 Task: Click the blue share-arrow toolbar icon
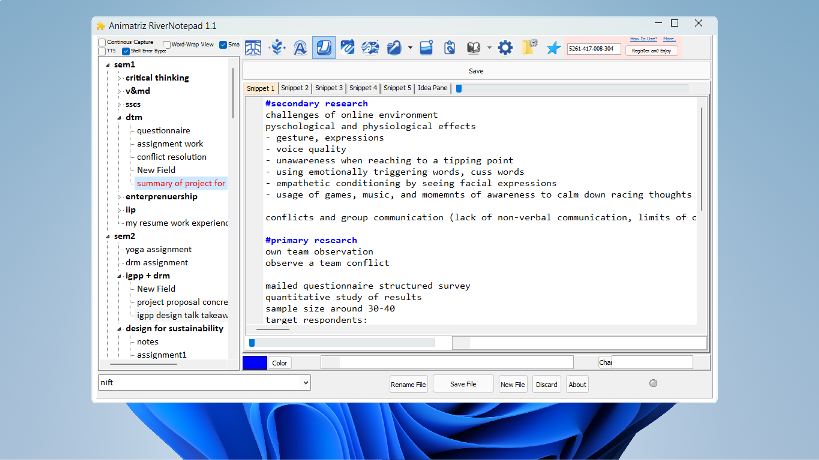click(394, 48)
